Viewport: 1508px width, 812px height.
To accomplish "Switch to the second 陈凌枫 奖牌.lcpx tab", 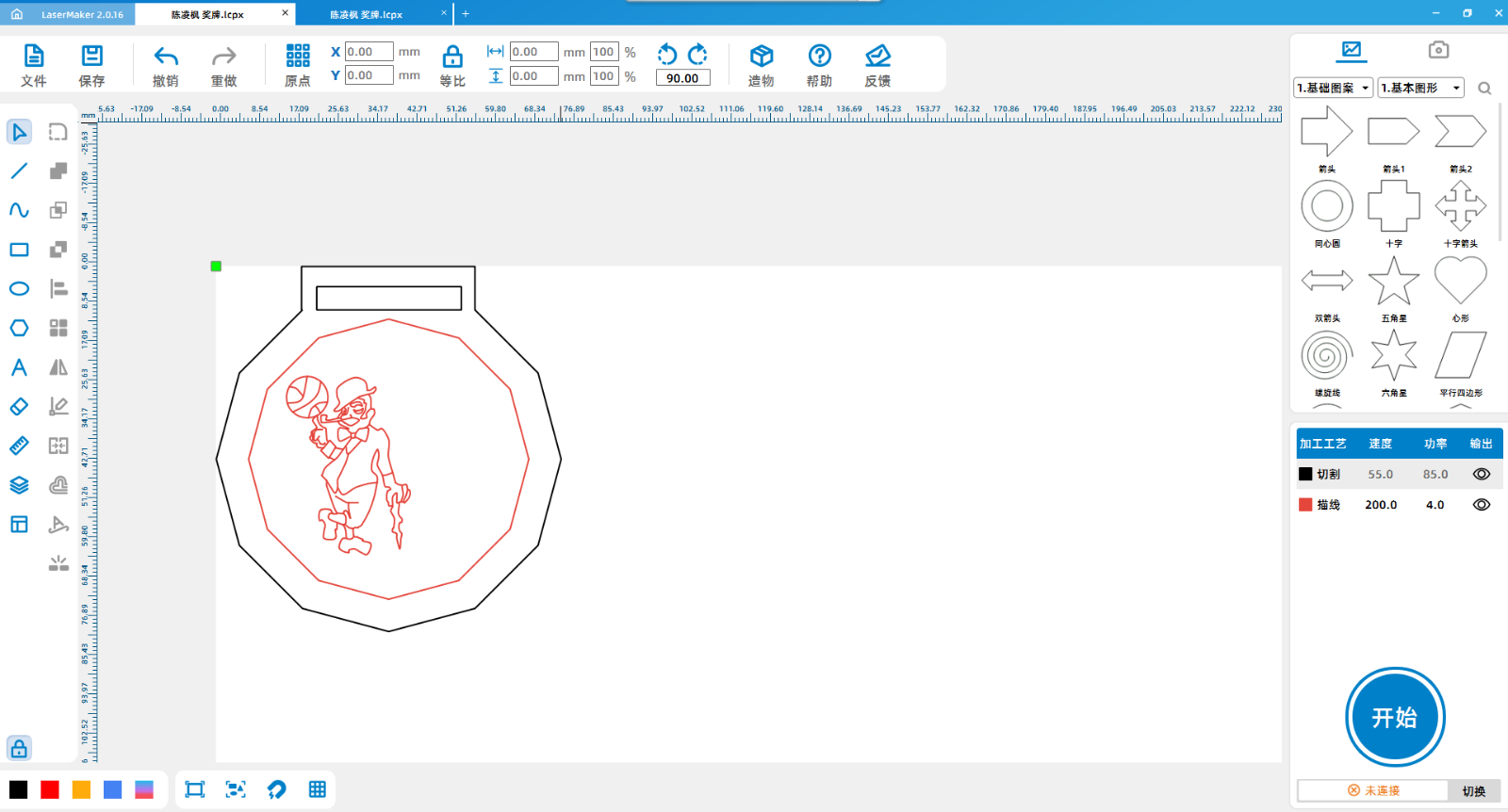I will pos(367,14).
